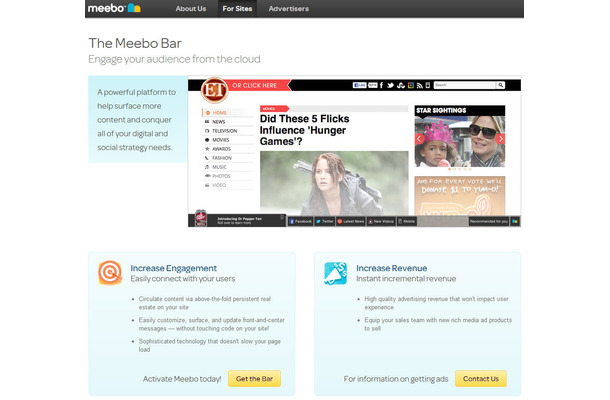Go to next Star Sightings photo
This screenshot has height=400, width=610.
501,139
